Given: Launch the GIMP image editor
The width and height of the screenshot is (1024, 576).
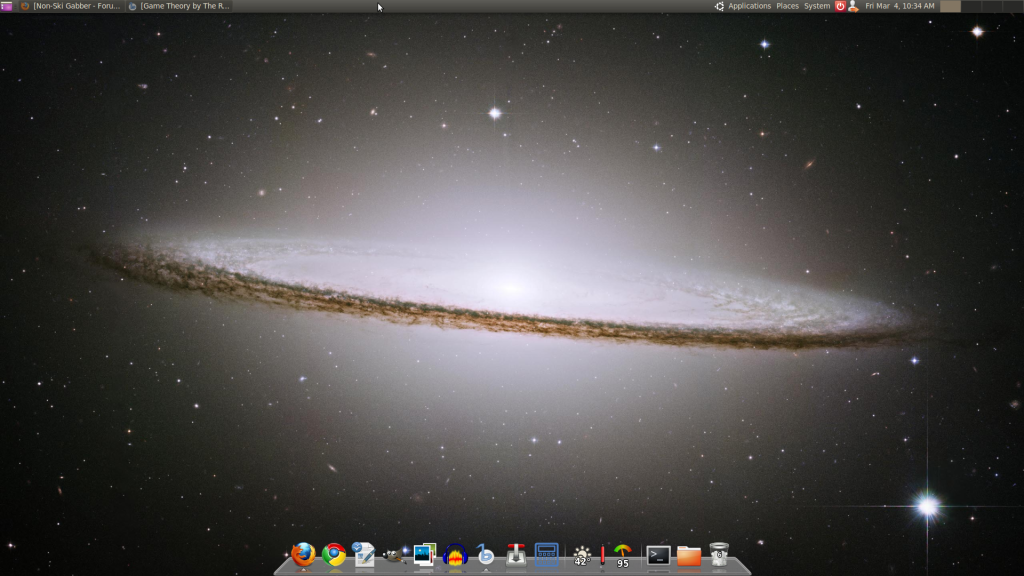Looking at the screenshot, I should pyautogui.click(x=393, y=557).
